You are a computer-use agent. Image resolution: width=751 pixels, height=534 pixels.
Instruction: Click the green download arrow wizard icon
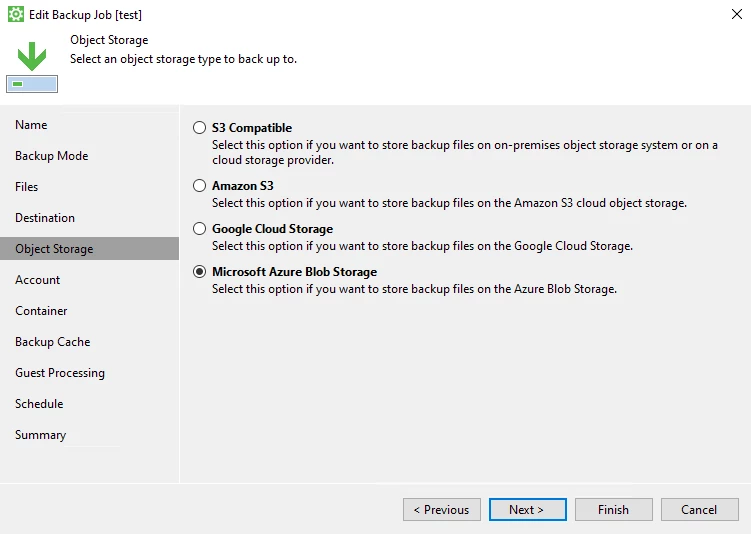pyautogui.click(x=32, y=67)
